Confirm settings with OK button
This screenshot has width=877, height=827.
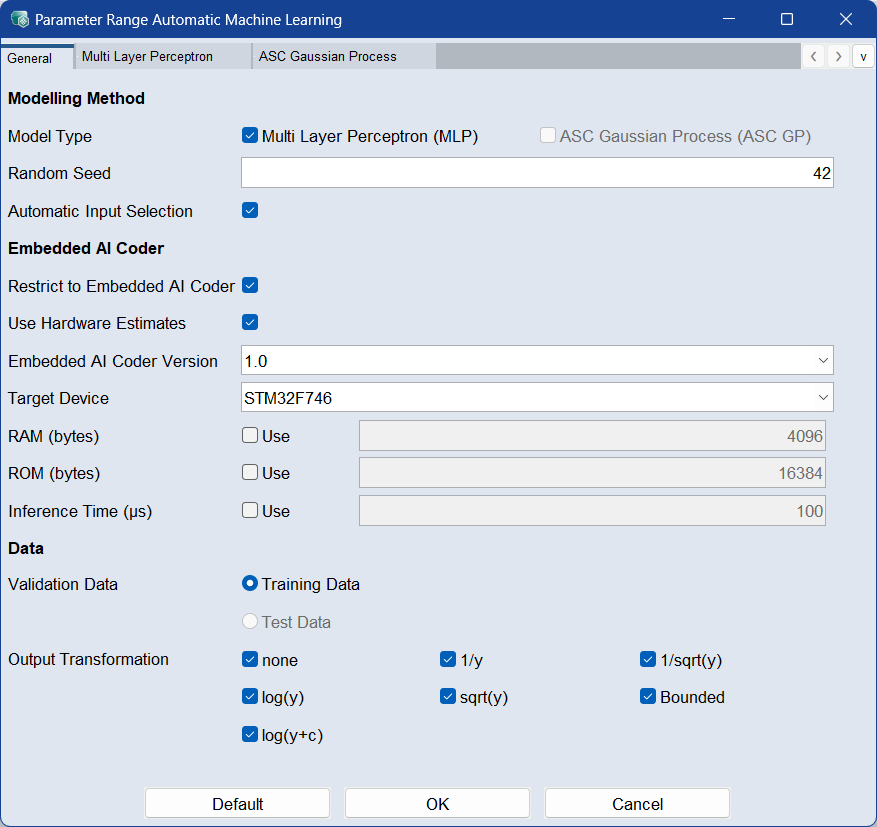coord(437,804)
